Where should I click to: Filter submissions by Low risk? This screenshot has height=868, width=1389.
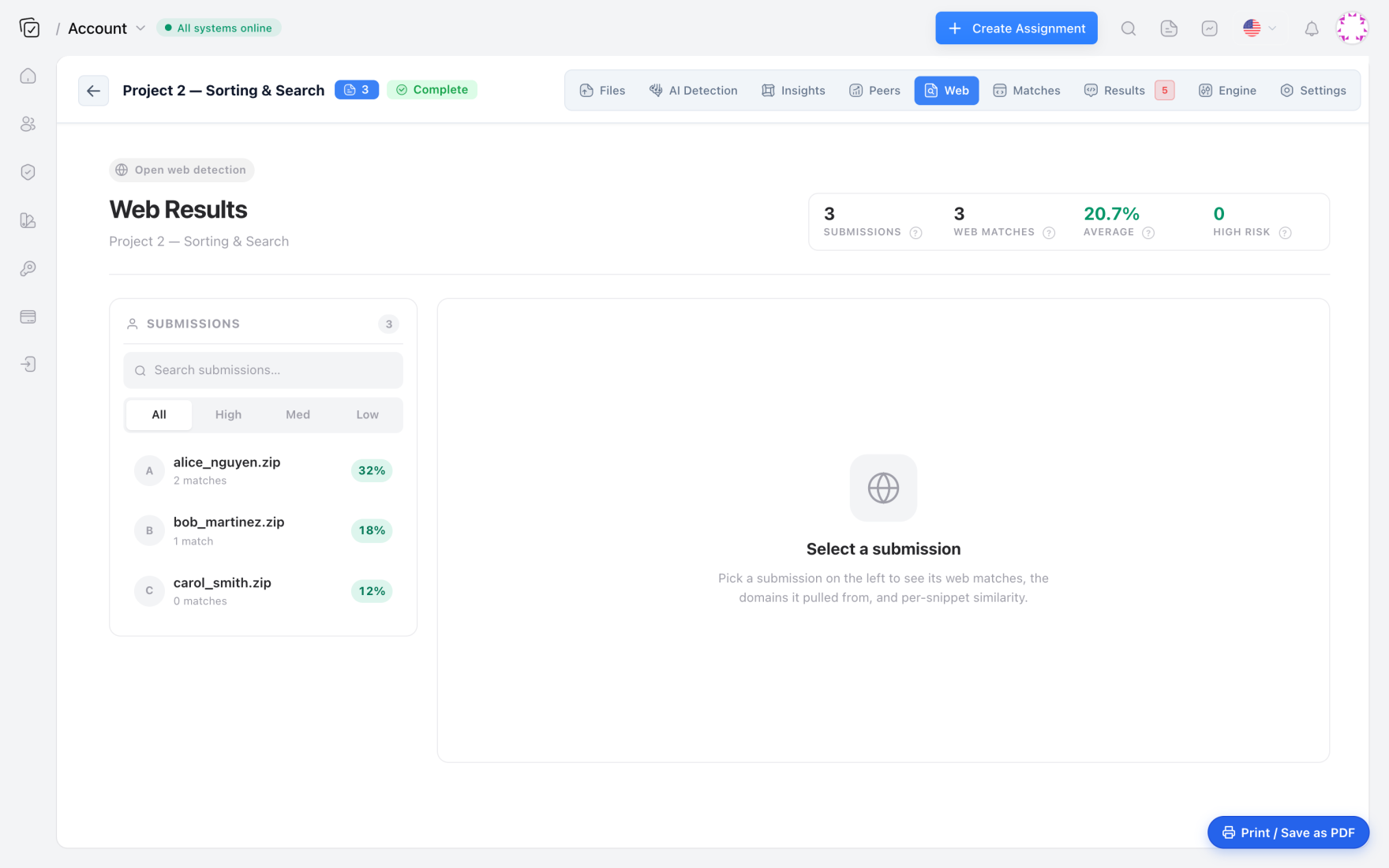click(367, 415)
